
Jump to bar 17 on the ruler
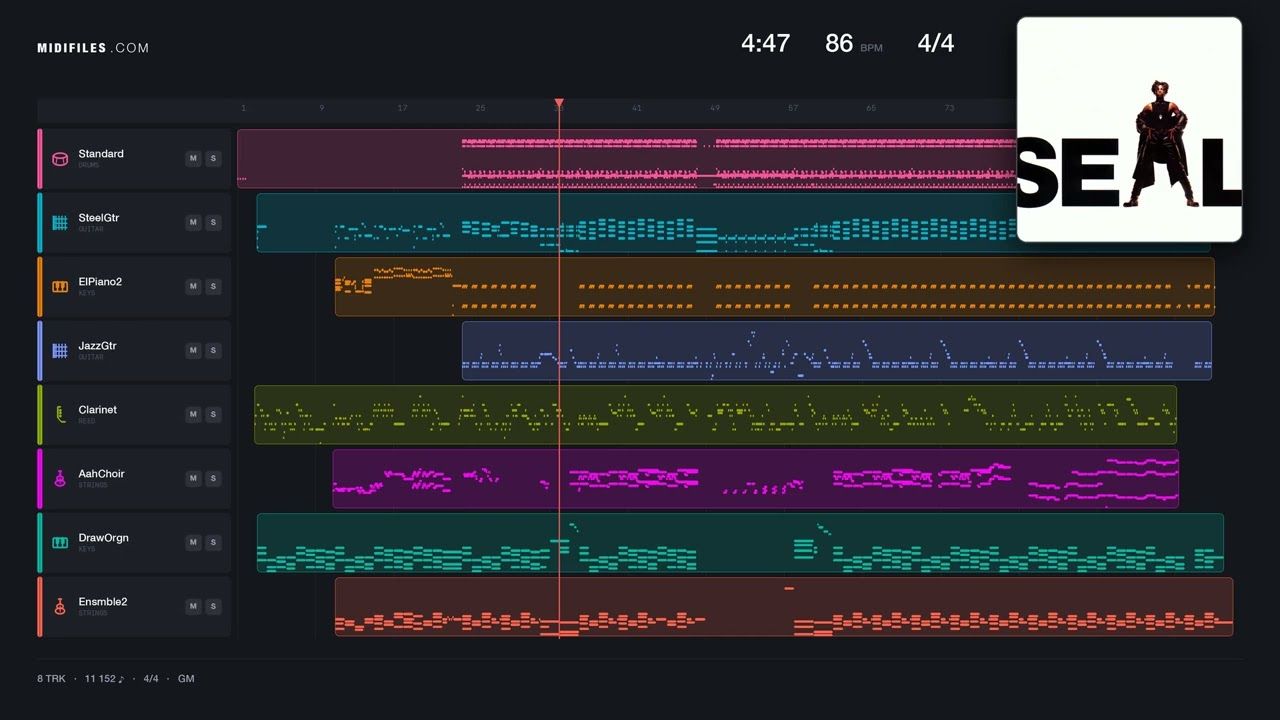pyautogui.click(x=402, y=108)
